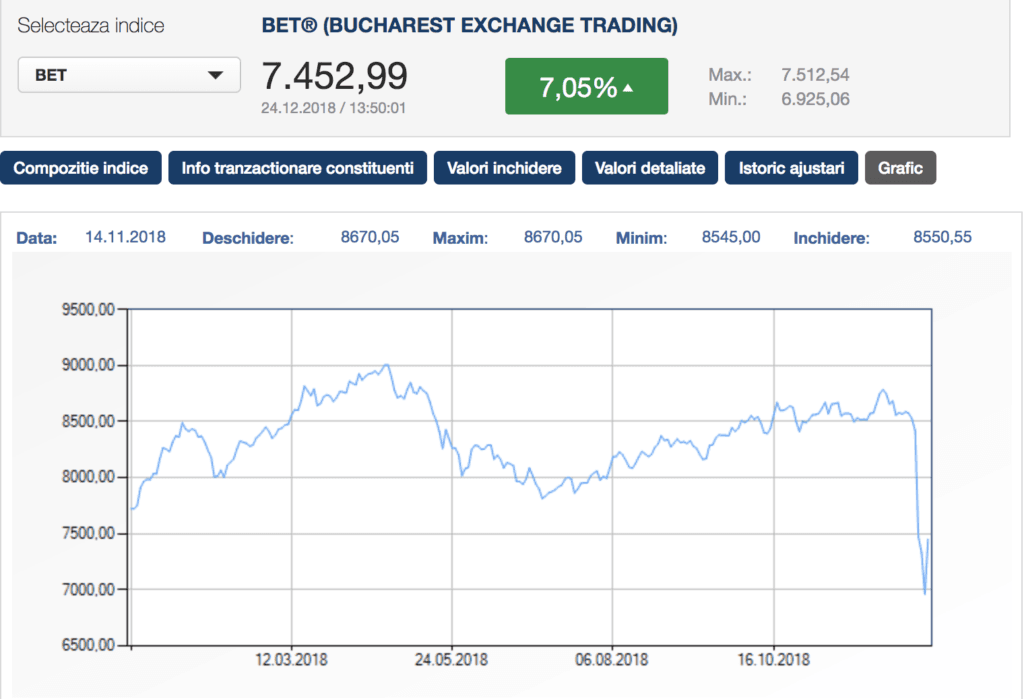
Task: Click the chart's peak near 9000 in May
Action: pos(387,365)
